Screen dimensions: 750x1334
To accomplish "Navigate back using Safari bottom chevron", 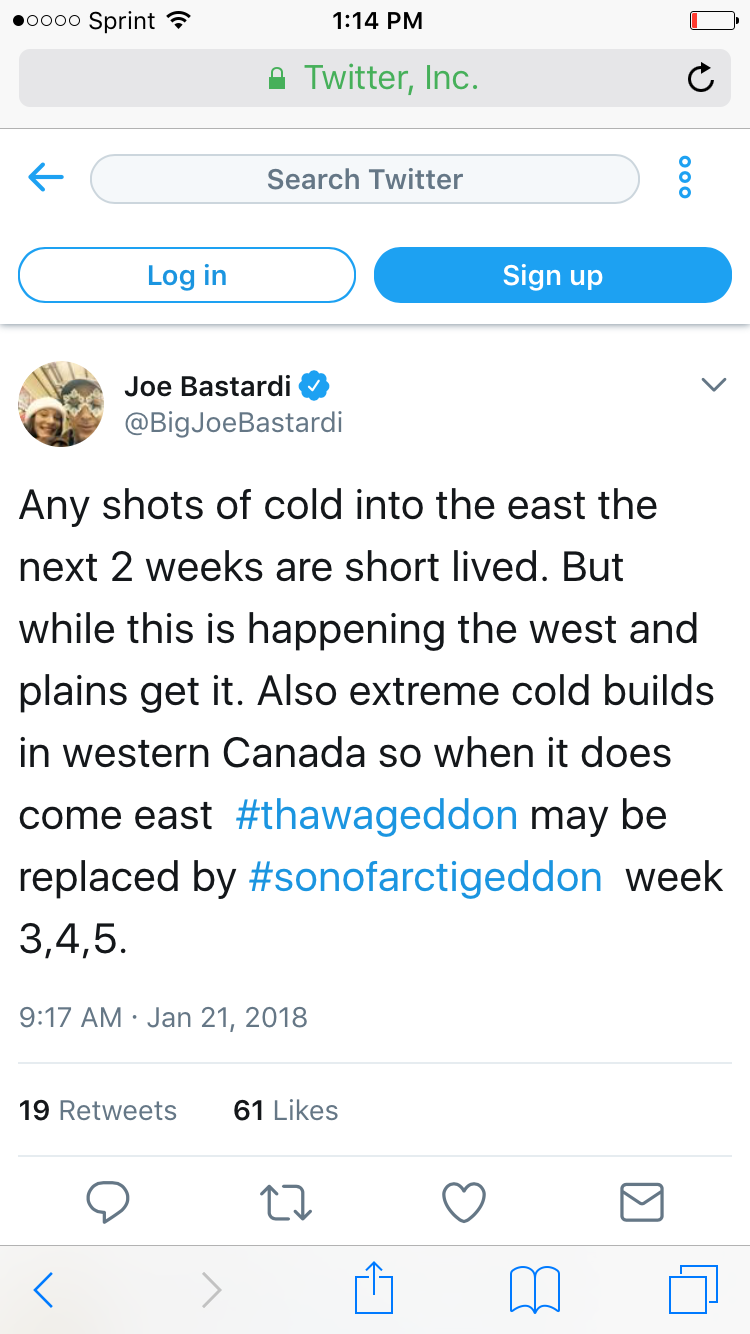I will 43,1290.
